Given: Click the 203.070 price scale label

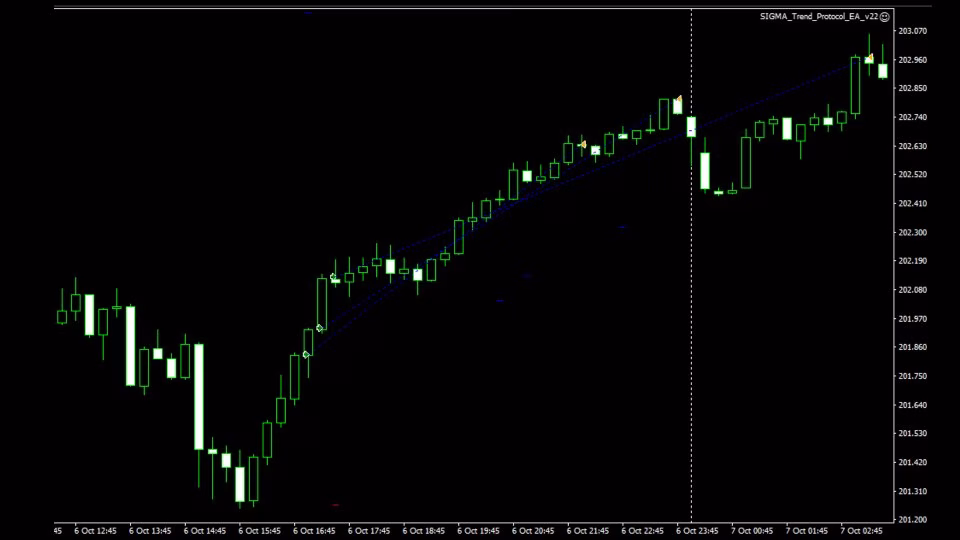Looking at the screenshot, I should (912, 31).
